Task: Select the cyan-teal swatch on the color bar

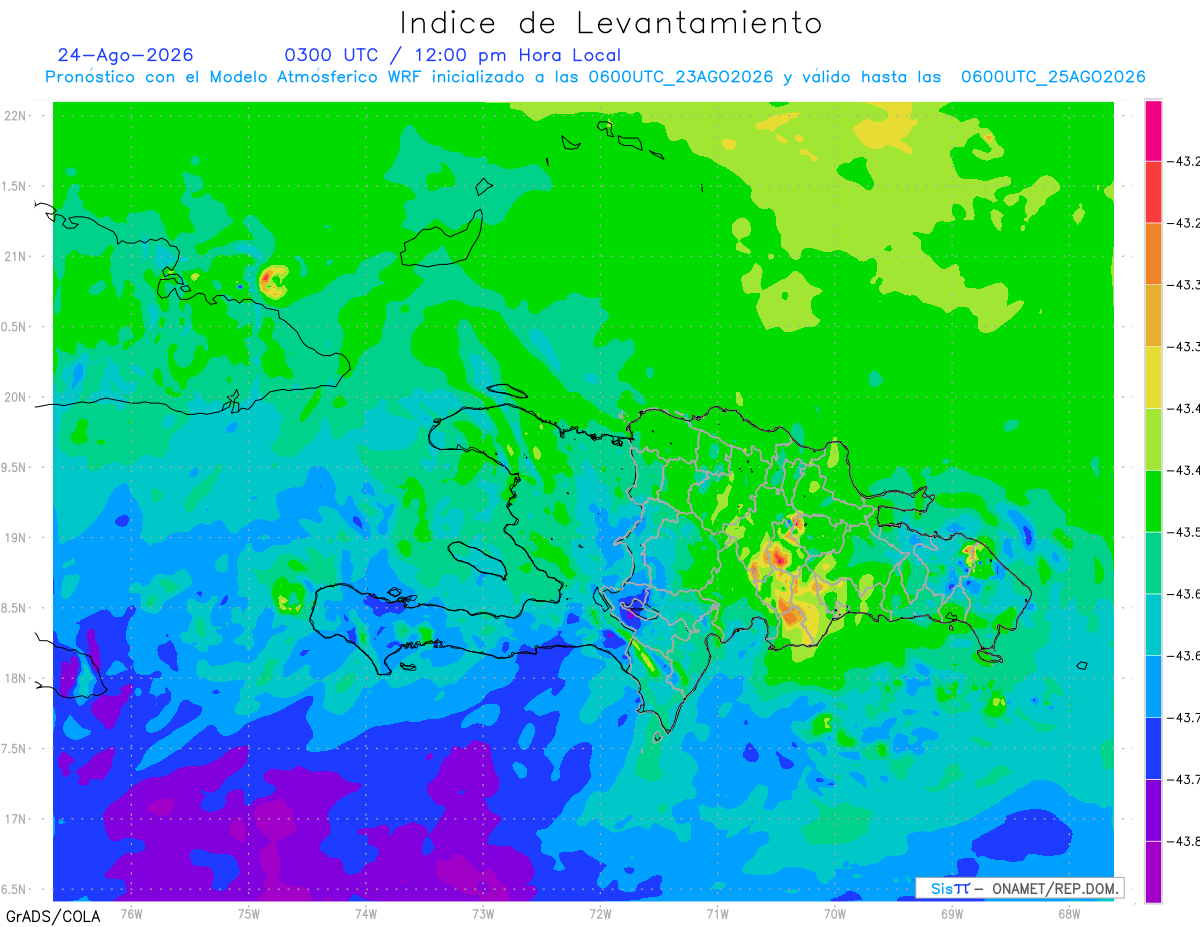Action: tap(1153, 625)
